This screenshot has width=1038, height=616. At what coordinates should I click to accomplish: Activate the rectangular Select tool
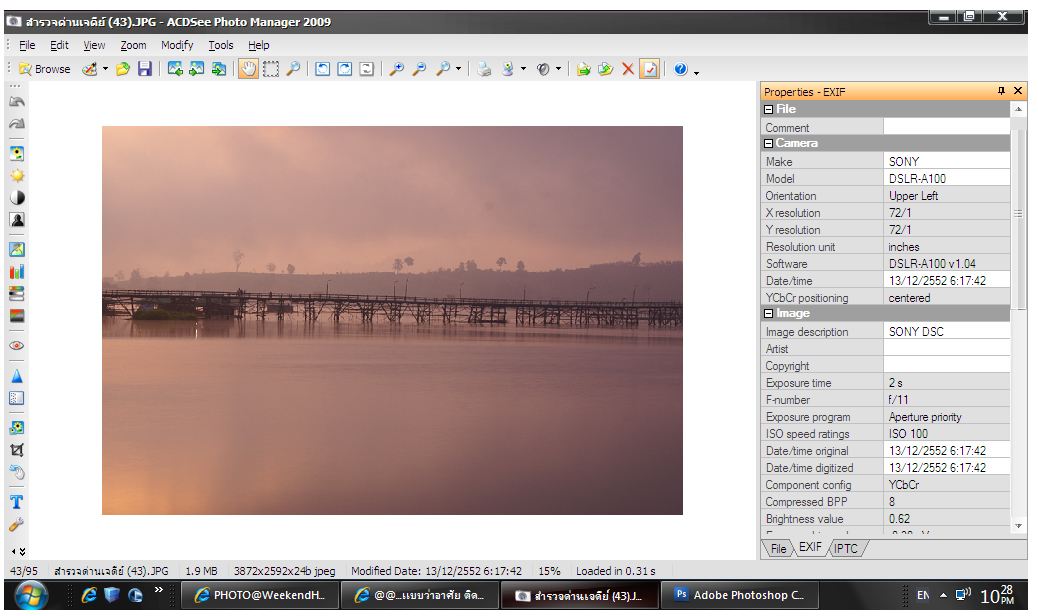[270, 69]
